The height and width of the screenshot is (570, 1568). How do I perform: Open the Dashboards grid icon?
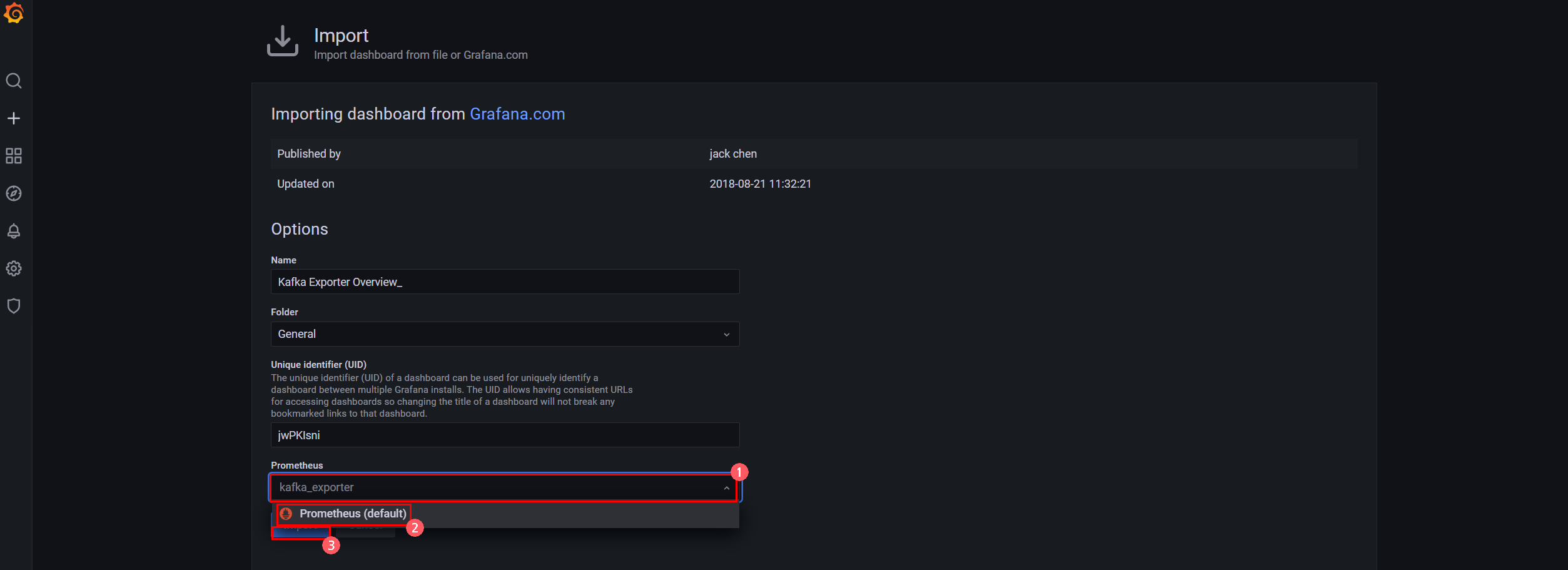click(x=14, y=156)
